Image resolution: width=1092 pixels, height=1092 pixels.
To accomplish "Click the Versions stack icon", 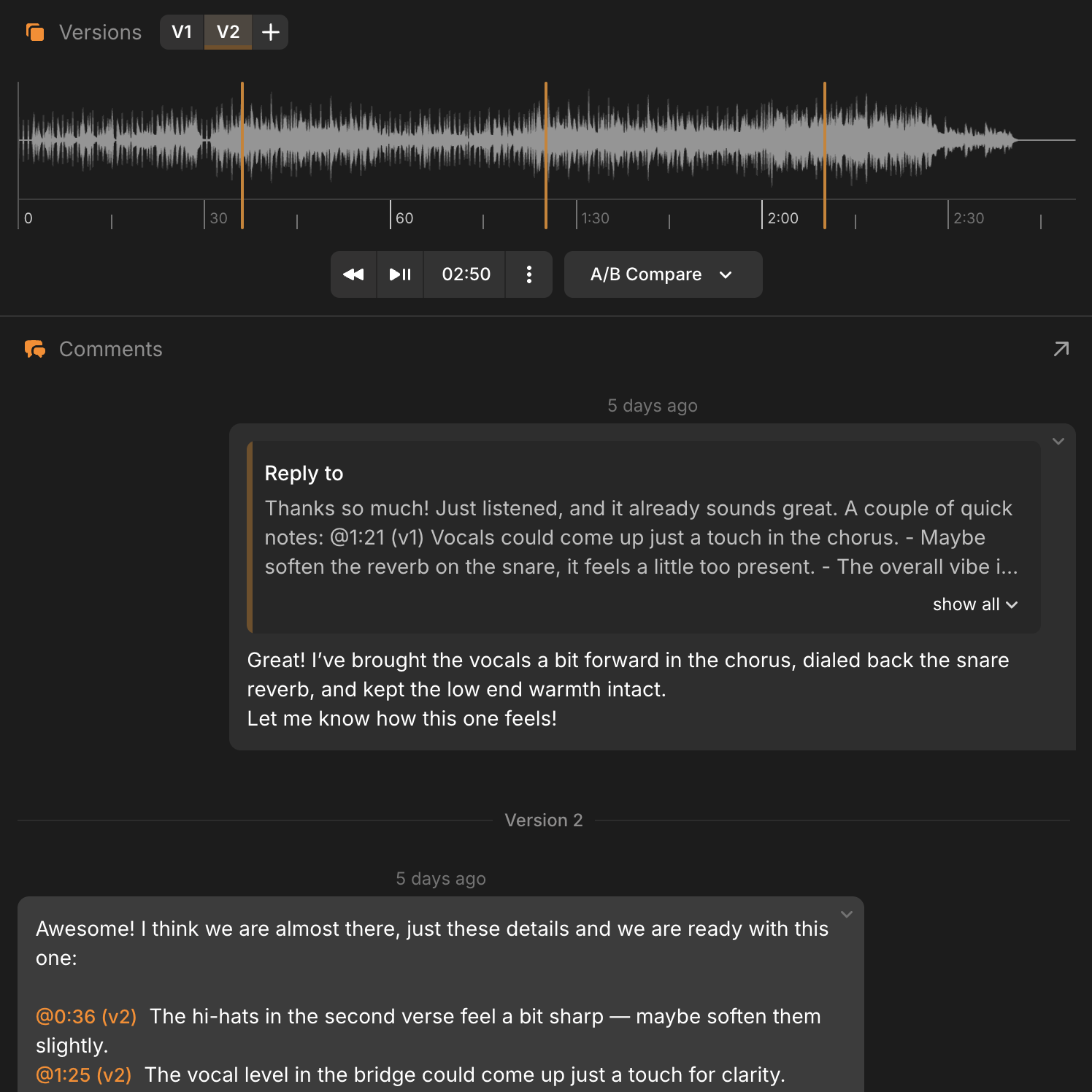I will [x=35, y=32].
